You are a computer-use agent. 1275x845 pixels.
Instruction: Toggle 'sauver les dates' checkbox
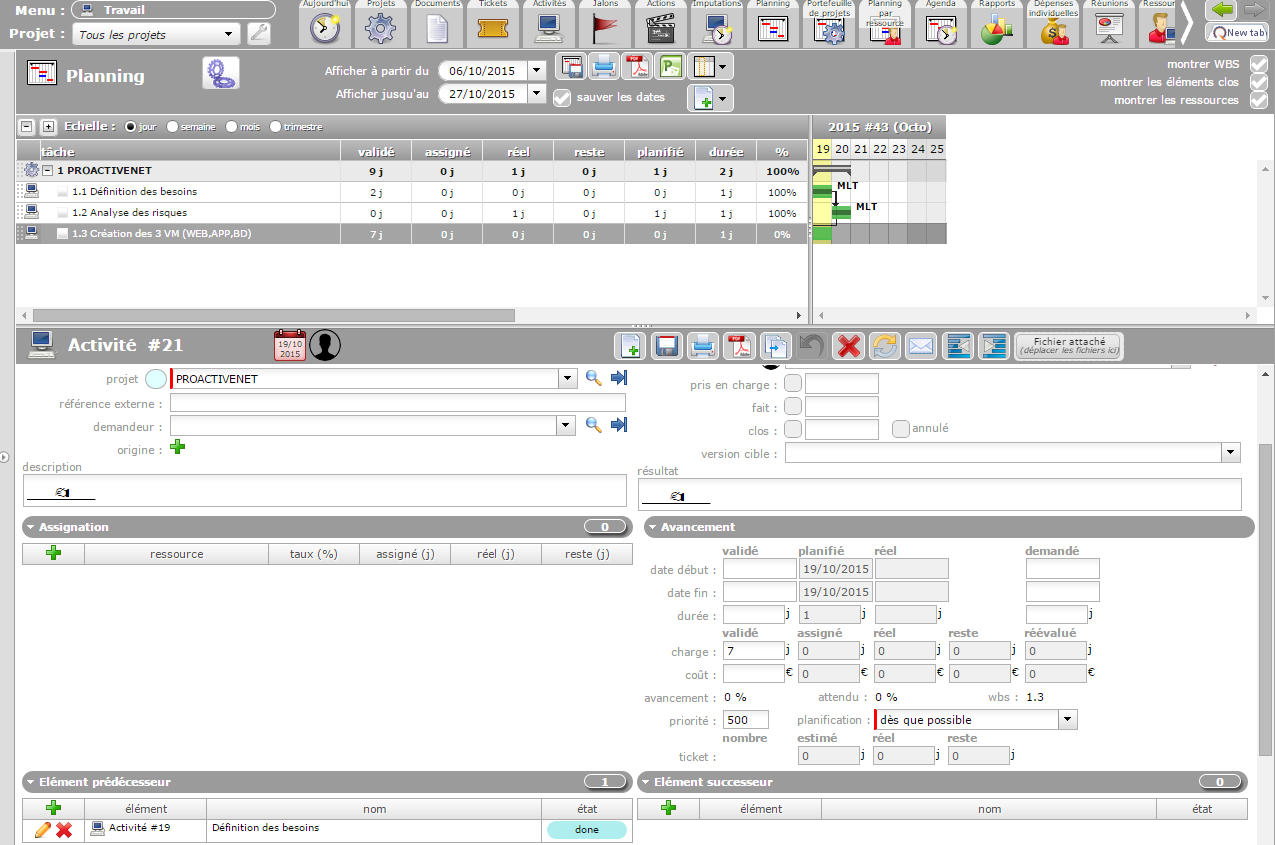pyautogui.click(x=562, y=97)
